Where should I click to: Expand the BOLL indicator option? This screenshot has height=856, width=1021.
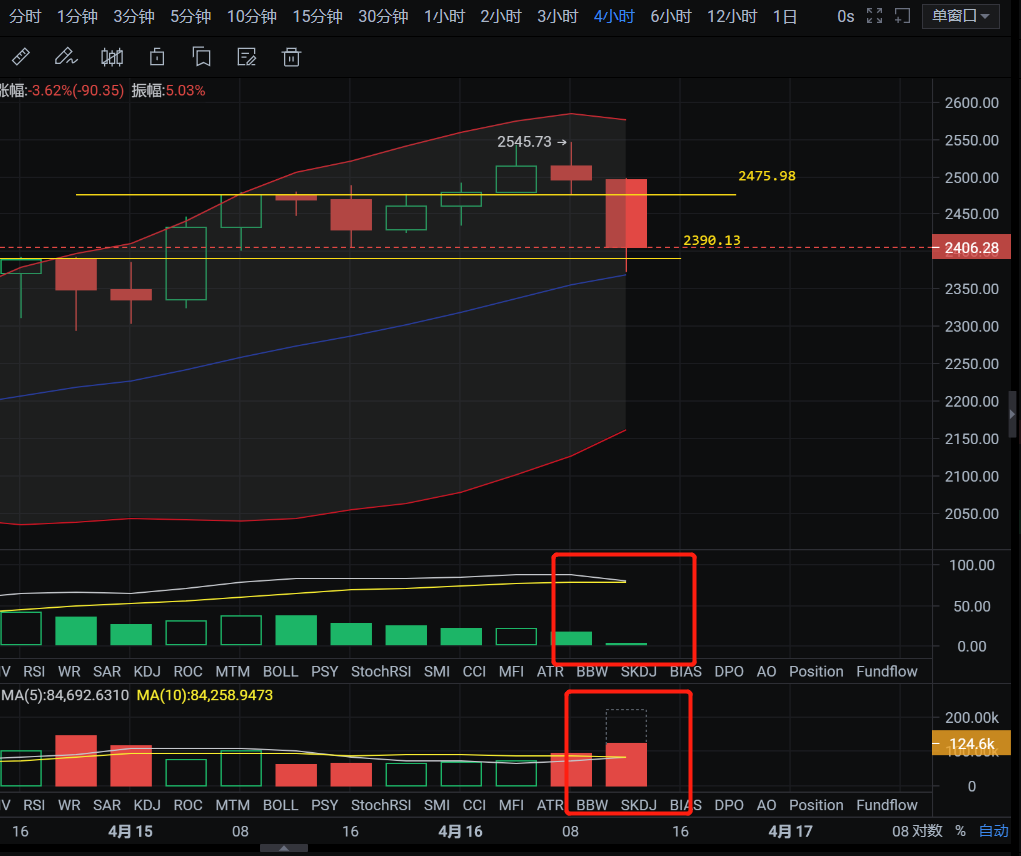[281, 671]
